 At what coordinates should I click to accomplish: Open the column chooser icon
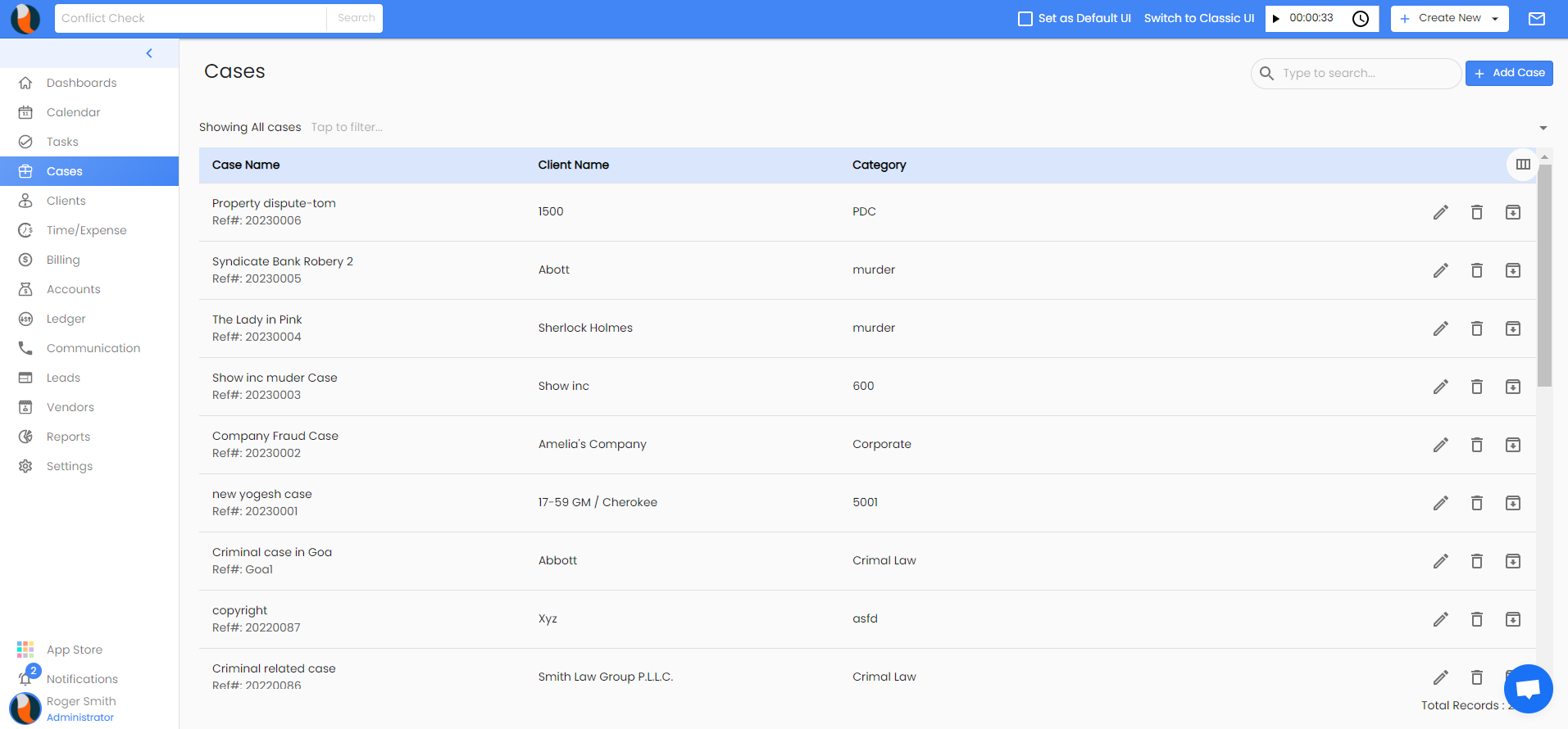1522,165
